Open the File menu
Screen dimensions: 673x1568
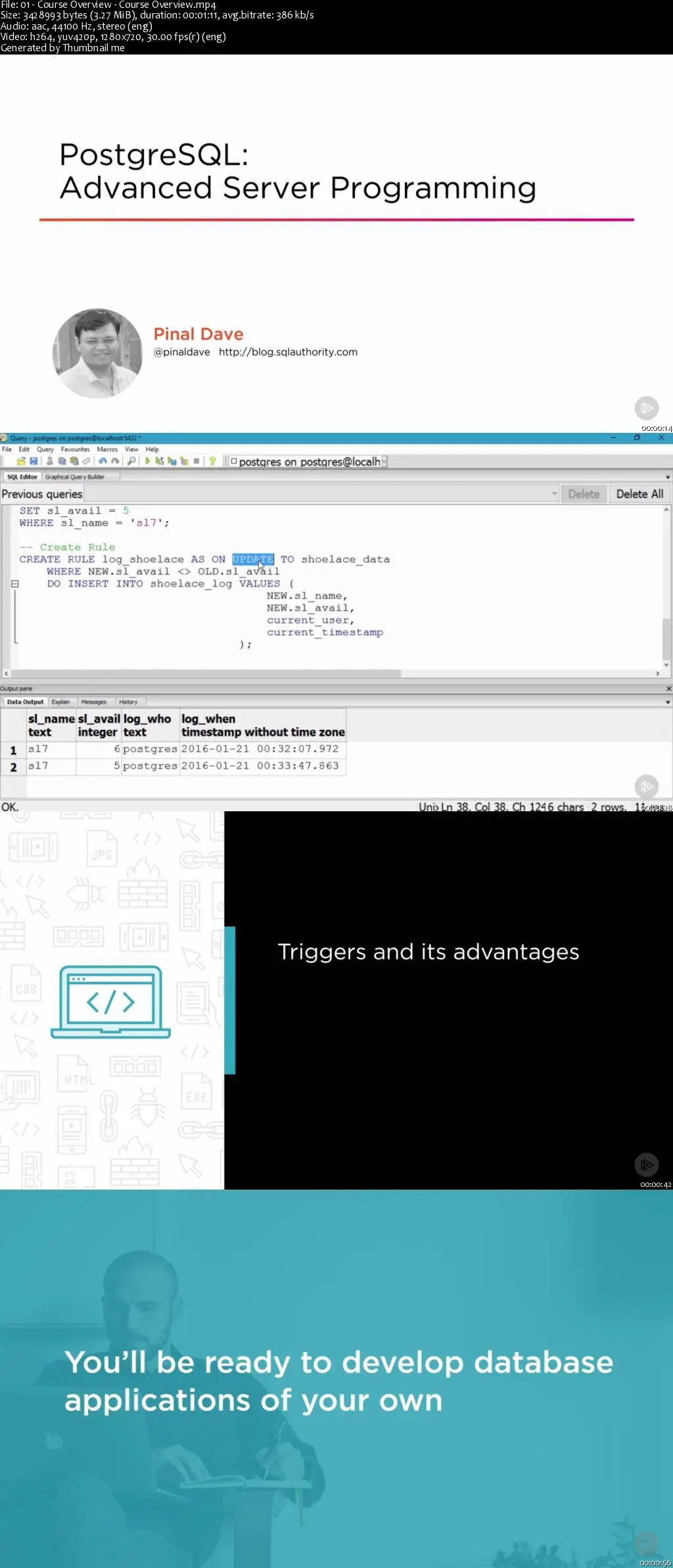[7, 449]
